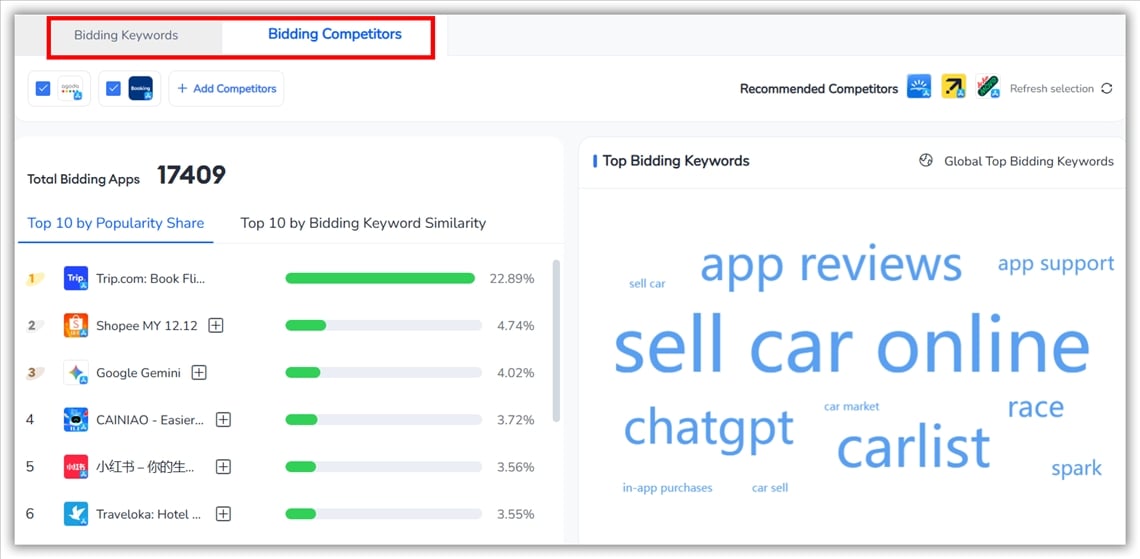Click the 'sell car online' keyword in word cloud
Viewport: 1140px width, 559px height.
[851, 346]
